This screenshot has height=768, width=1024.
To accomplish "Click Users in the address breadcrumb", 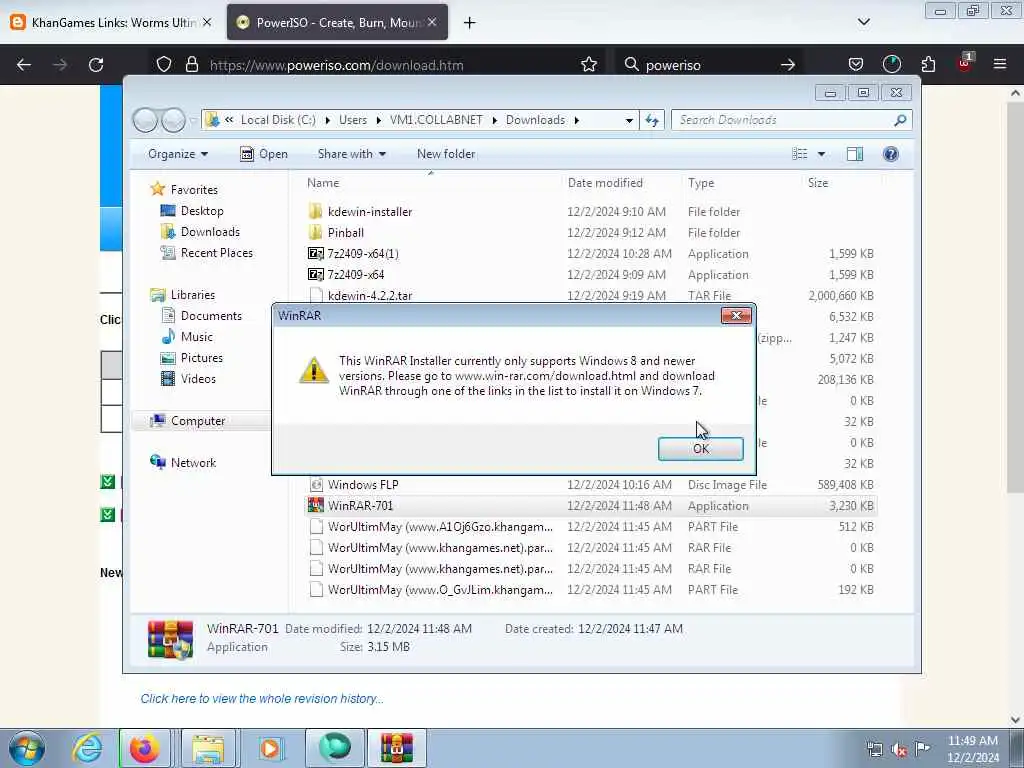I will pyautogui.click(x=353, y=120).
